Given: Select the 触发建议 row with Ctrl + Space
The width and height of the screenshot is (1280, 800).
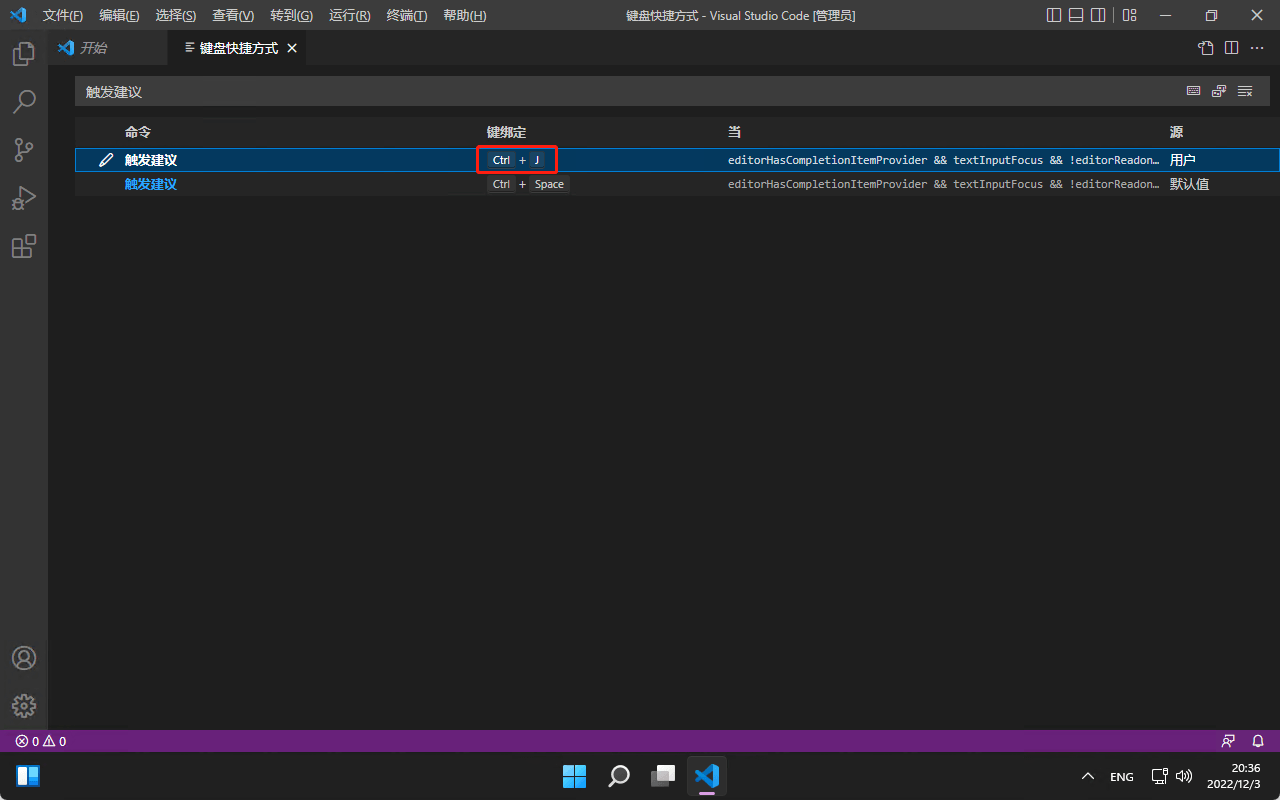Looking at the screenshot, I should (x=677, y=184).
